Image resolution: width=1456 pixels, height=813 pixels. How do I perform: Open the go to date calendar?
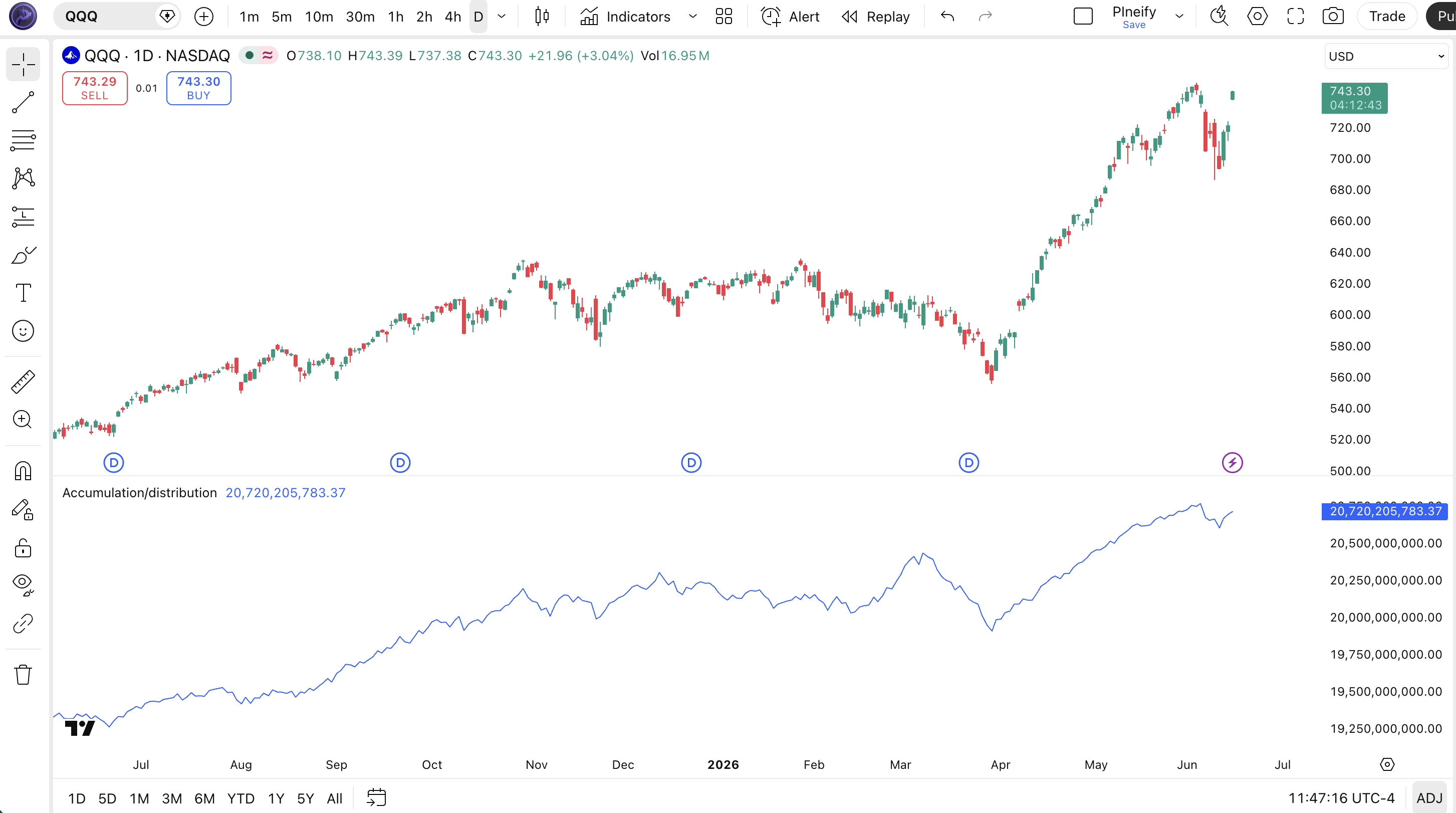[376, 798]
